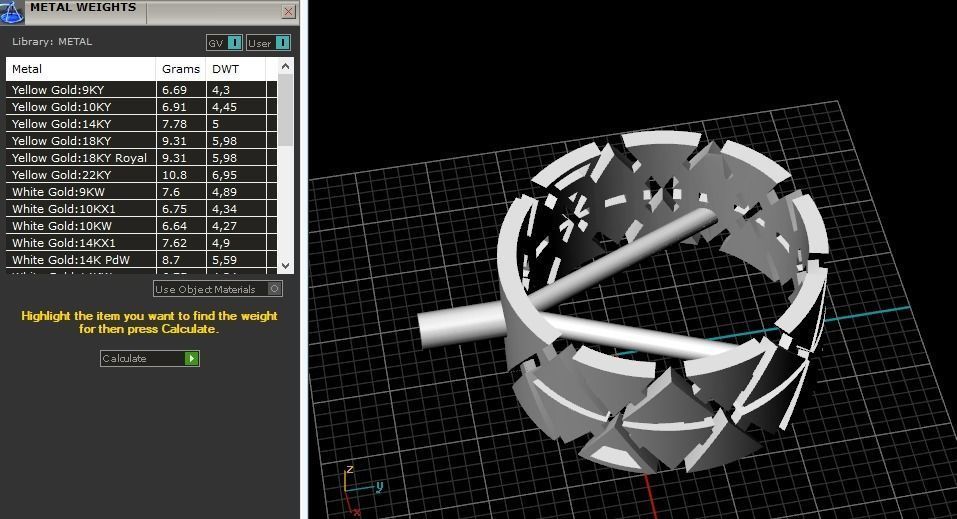Select the Yellow Gold:14KY row
This screenshot has width=957, height=519.
point(142,124)
